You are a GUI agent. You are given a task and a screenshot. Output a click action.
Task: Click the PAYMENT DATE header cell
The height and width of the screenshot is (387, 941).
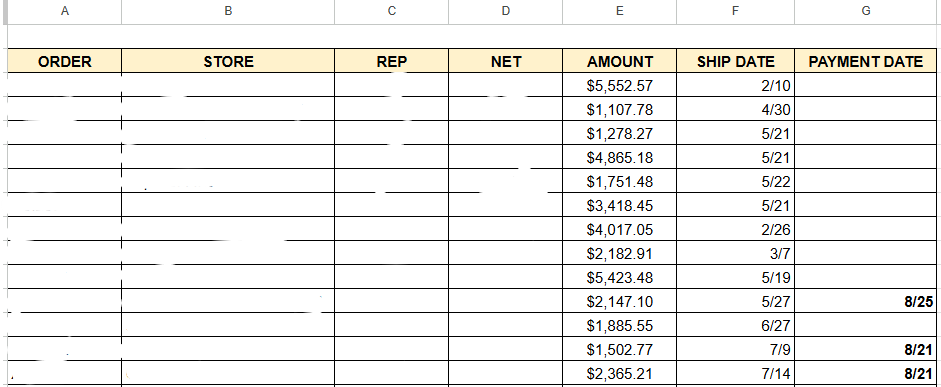[865, 61]
